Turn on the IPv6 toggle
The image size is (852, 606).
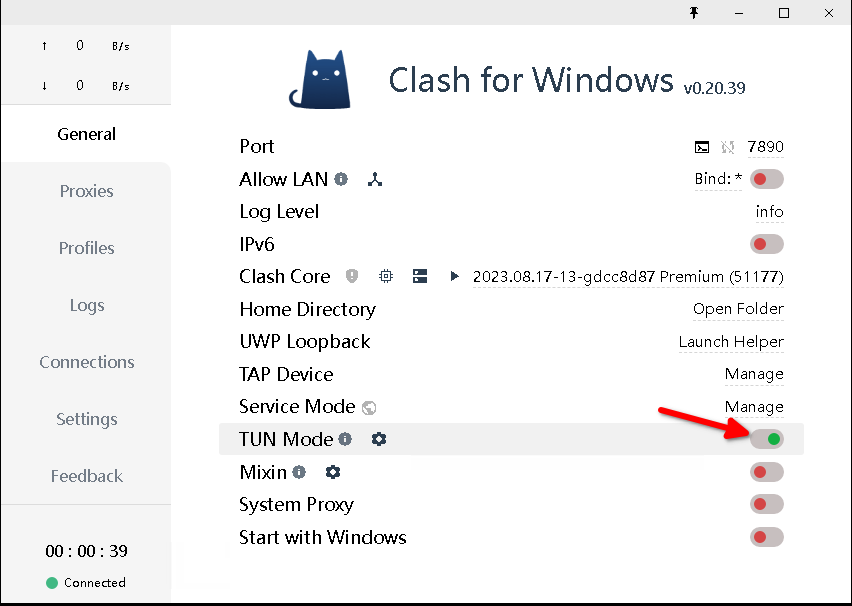click(767, 244)
